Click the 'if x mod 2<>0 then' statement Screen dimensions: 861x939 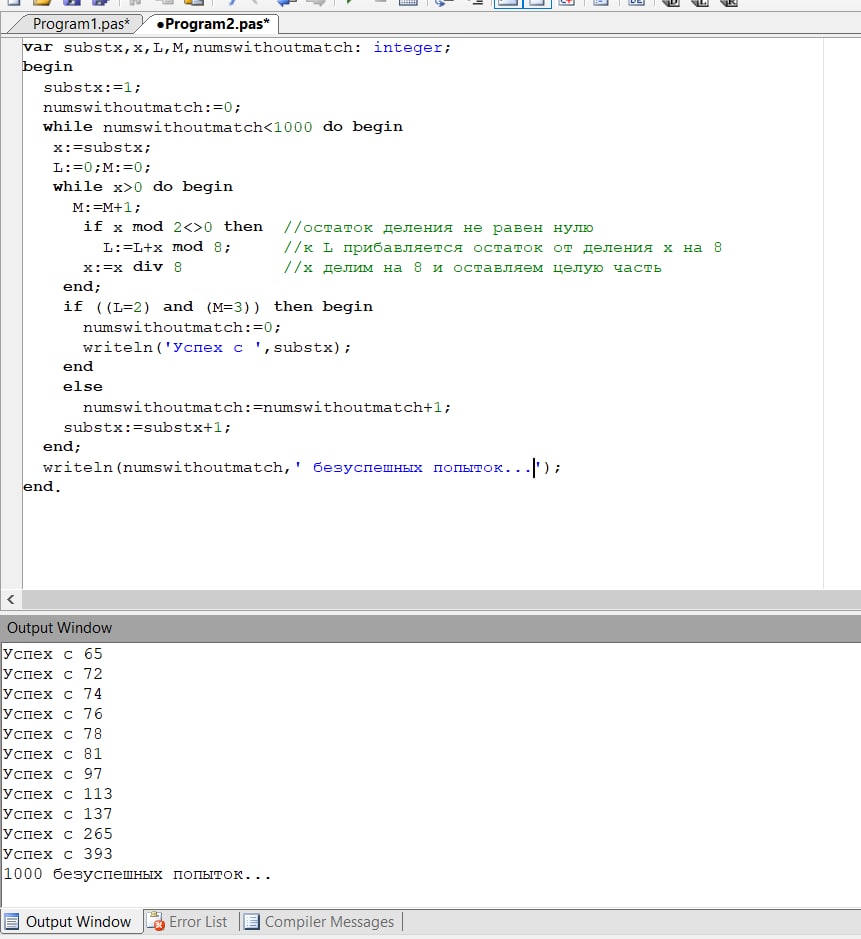pyautogui.click(x=173, y=227)
